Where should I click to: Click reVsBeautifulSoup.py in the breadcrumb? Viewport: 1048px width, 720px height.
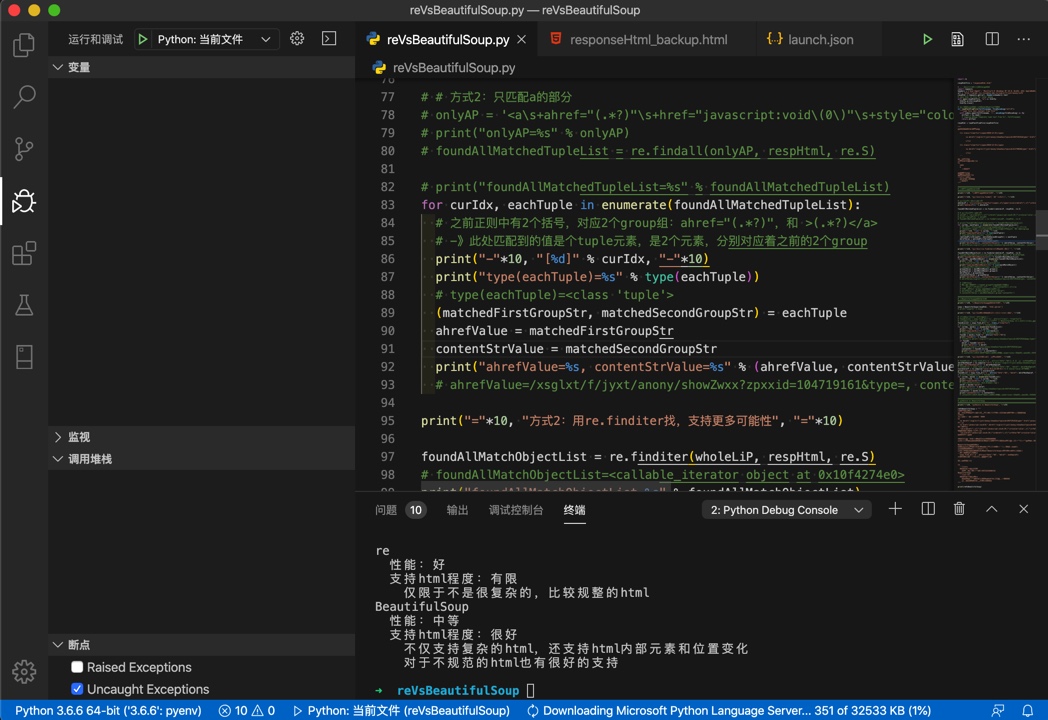[x=454, y=68]
